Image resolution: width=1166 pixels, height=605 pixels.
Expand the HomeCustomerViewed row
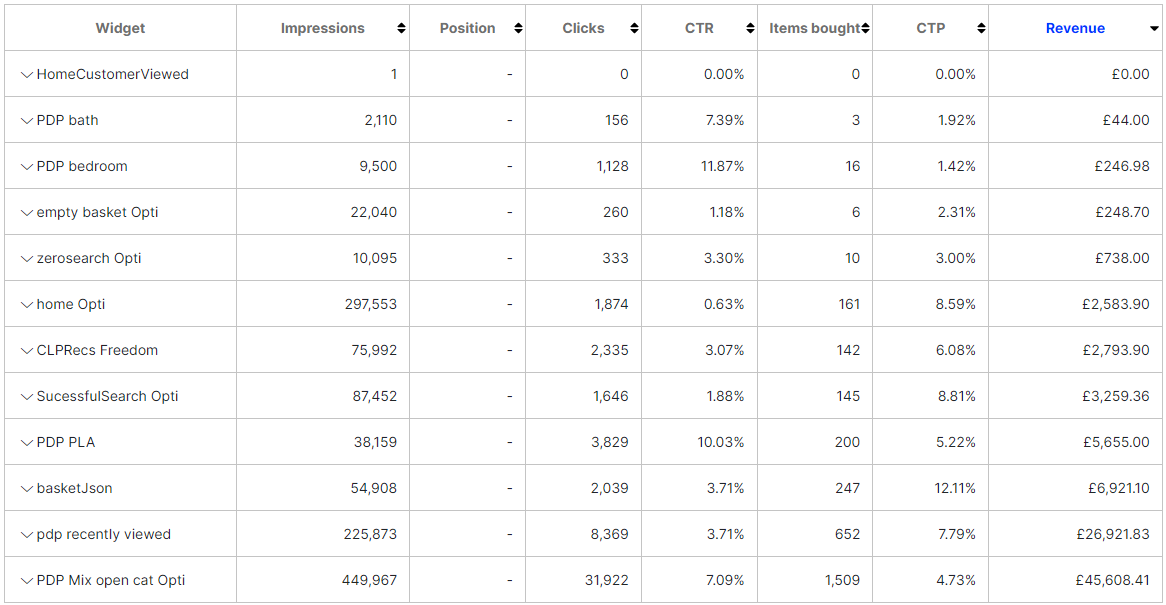click(x=27, y=74)
